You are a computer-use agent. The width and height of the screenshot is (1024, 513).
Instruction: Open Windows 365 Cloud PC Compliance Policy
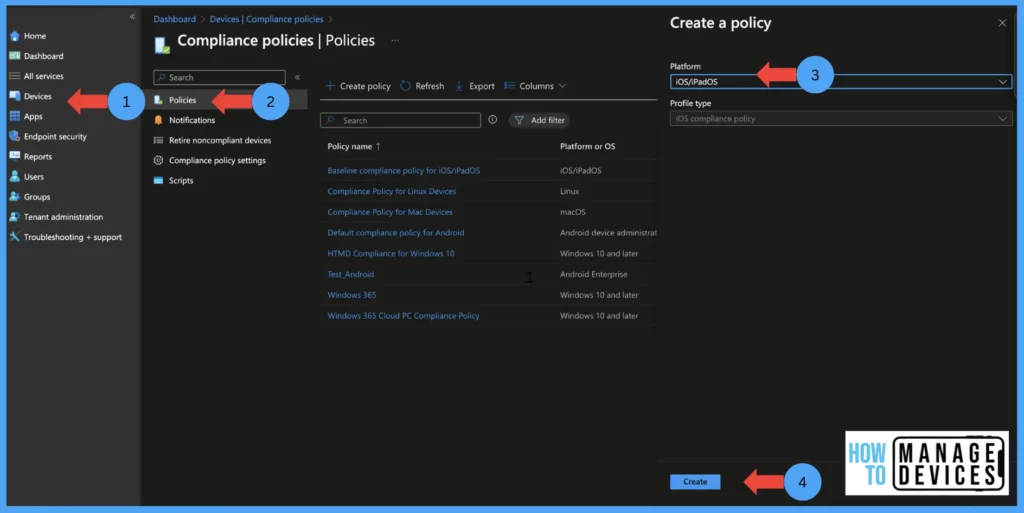click(x=403, y=315)
